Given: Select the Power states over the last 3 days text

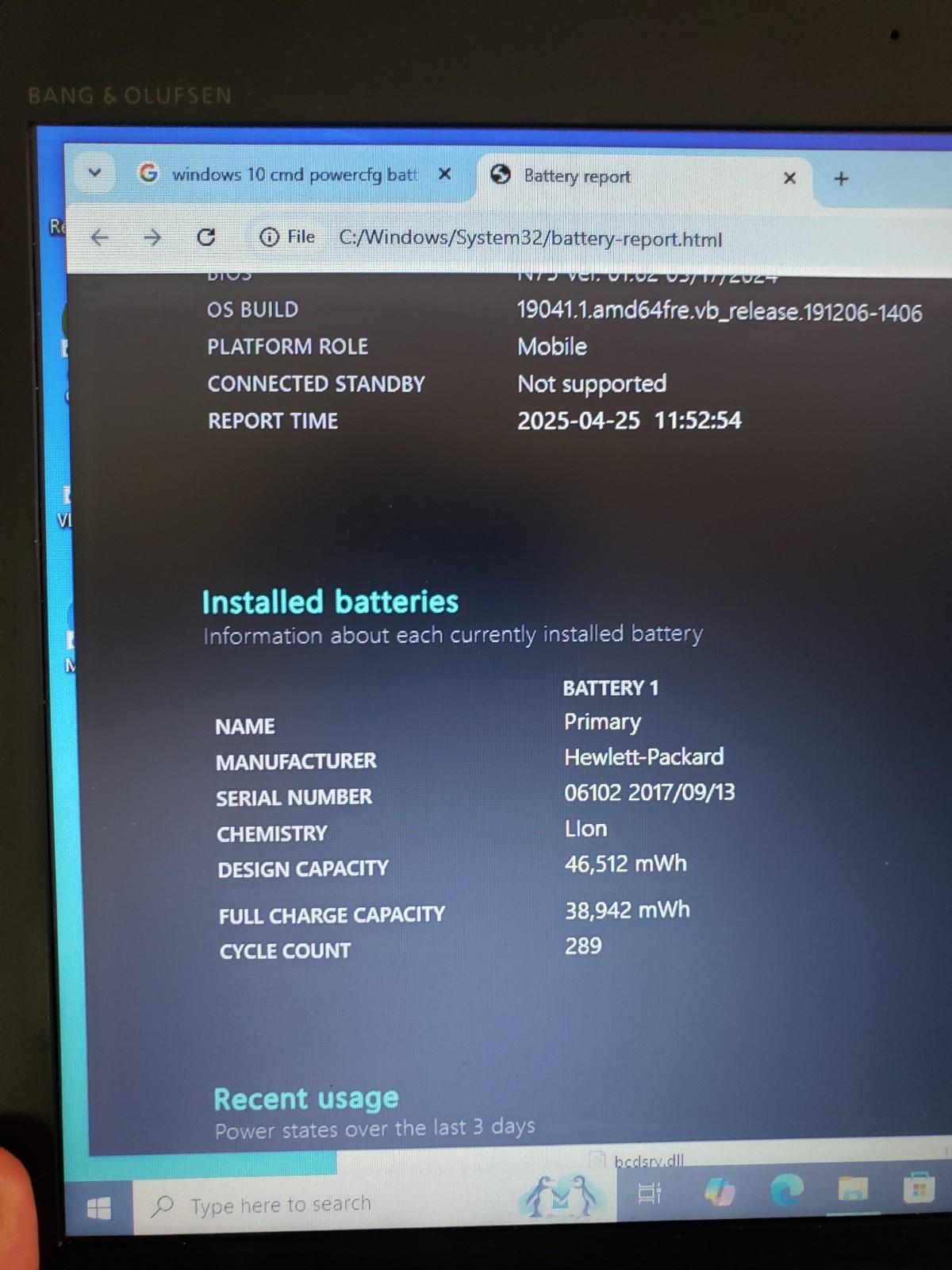Looking at the screenshot, I should (x=374, y=1129).
